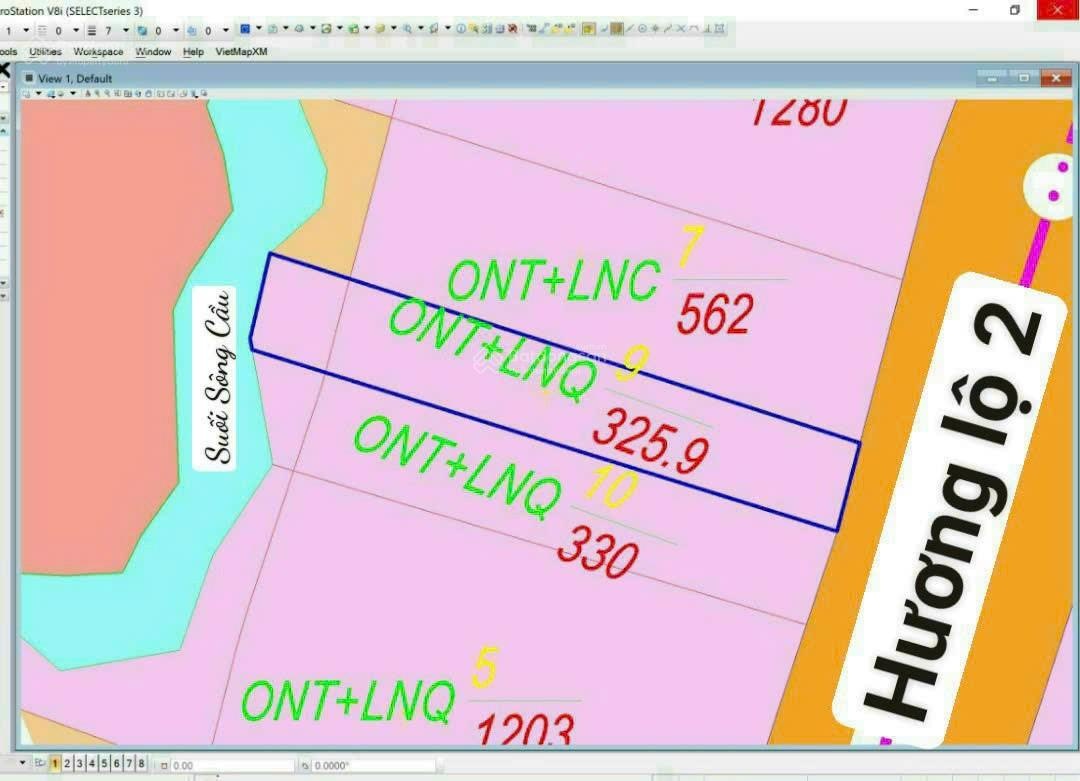This screenshot has height=781, width=1080.
Task: Click the view attributes icon in View 1 toolbar
Action: click(27, 94)
